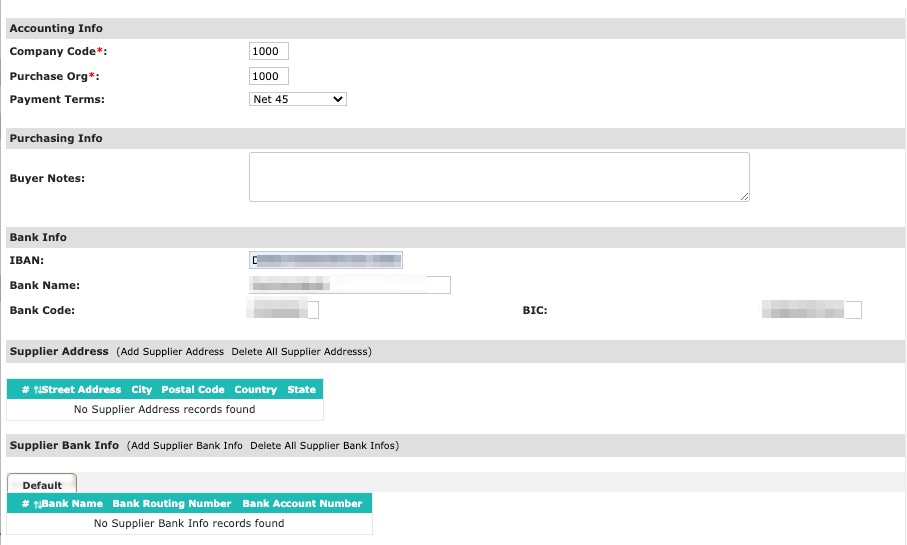Screen dimensions: 907x545
Task: Click into the Purchase Org field
Action: pos(268,76)
